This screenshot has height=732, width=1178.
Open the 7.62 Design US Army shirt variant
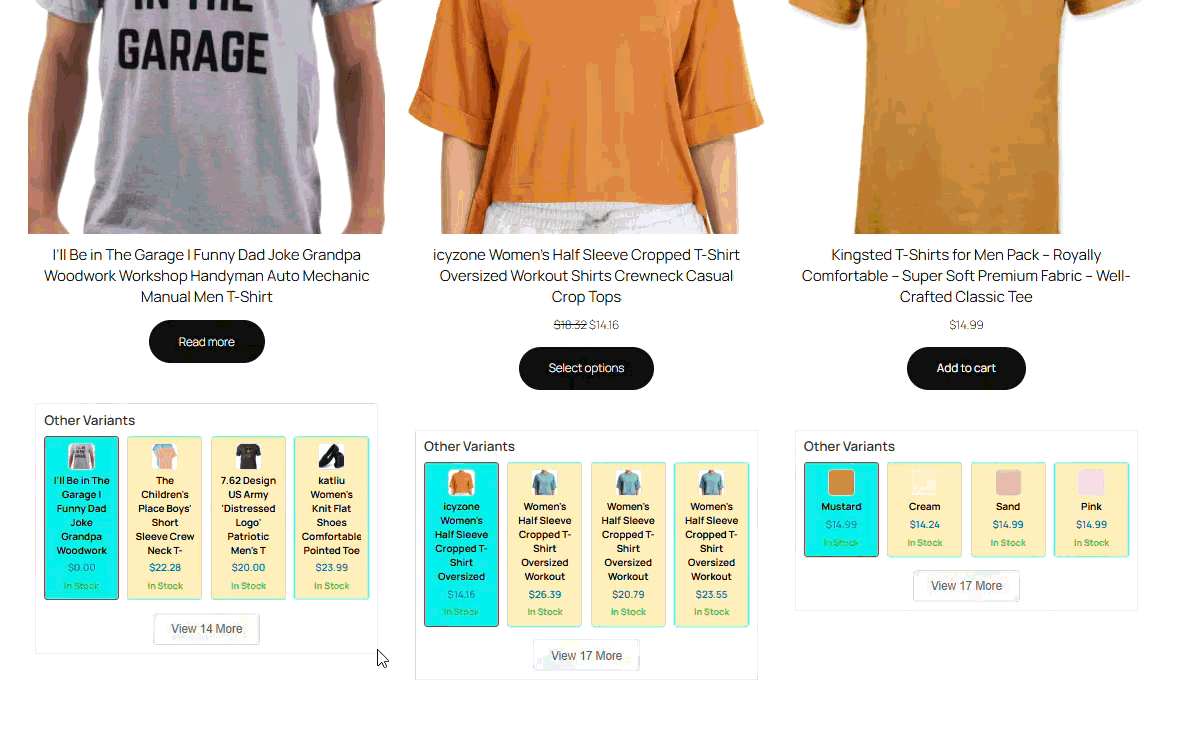pos(248,518)
